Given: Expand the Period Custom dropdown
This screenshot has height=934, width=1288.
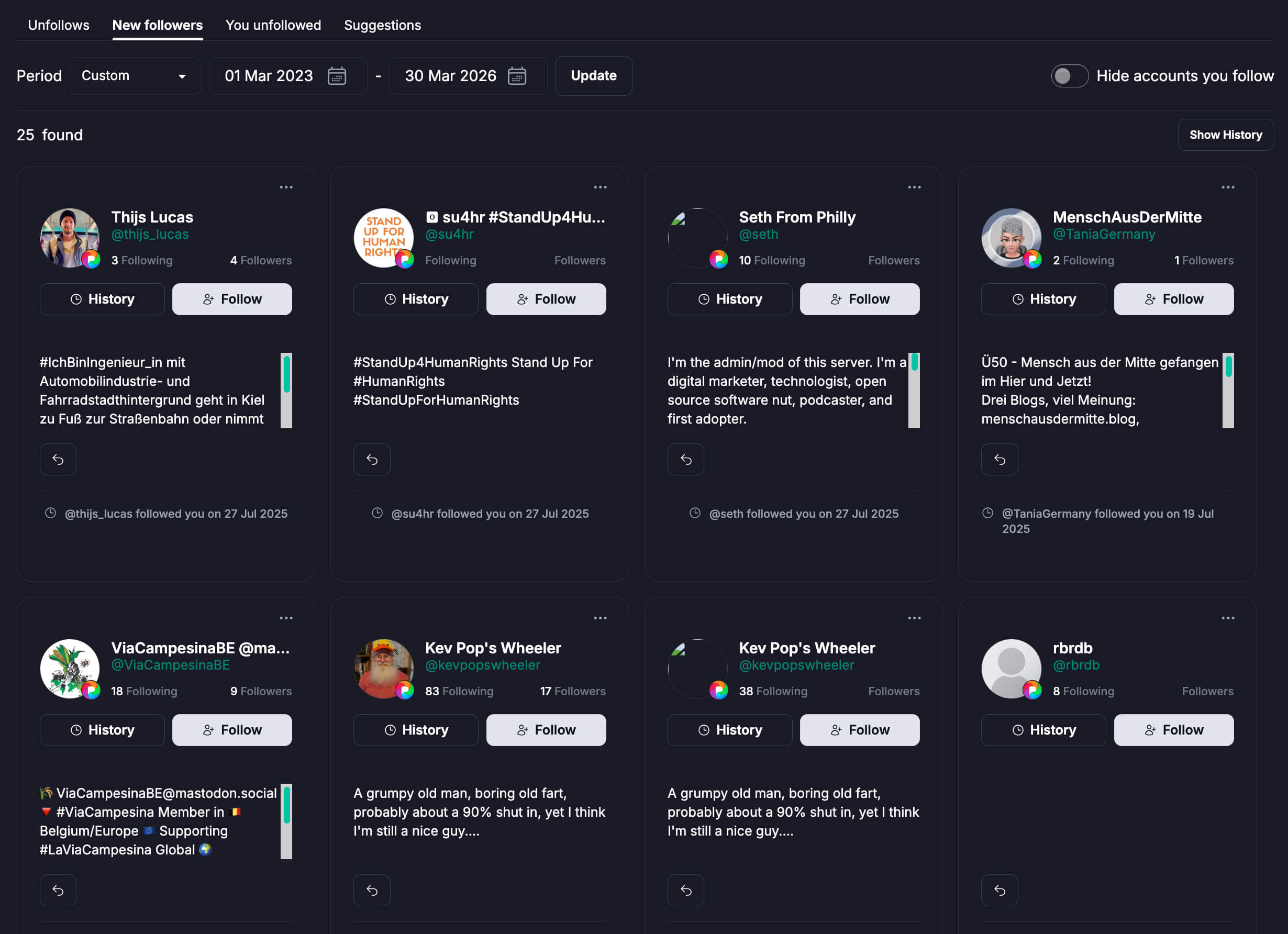Looking at the screenshot, I should pyautogui.click(x=135, y=75).
